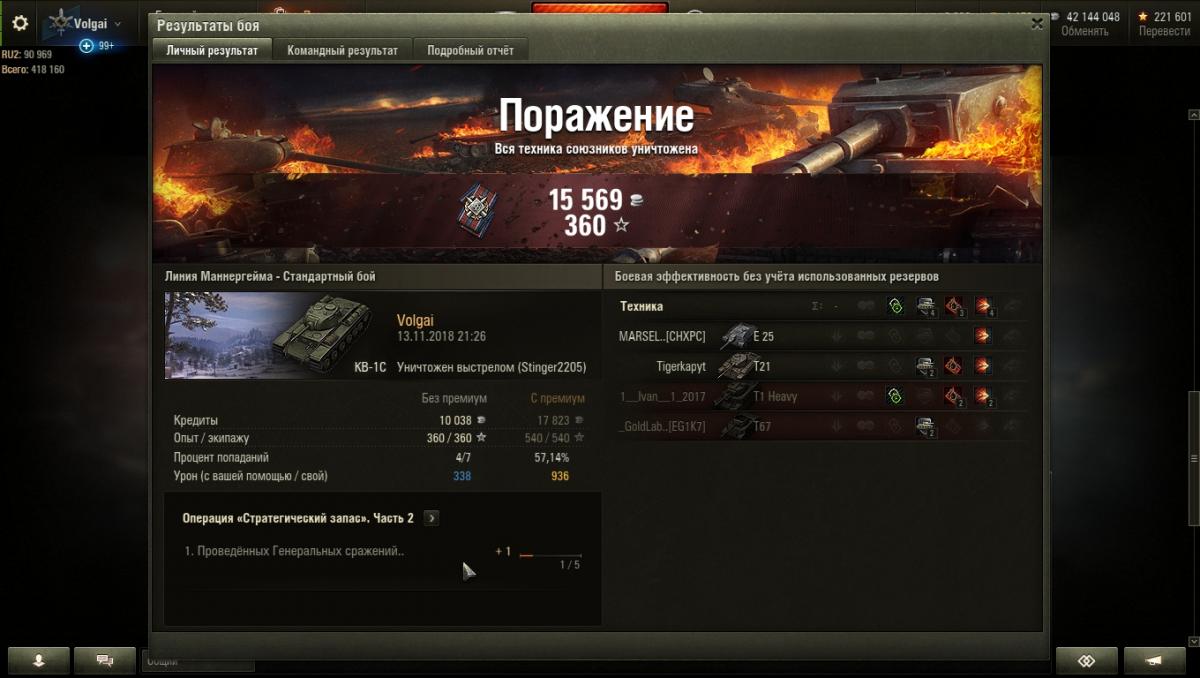Open the megaphone notifications button at the bottom right
The image size is (1200, 678).
(1154, 661)
